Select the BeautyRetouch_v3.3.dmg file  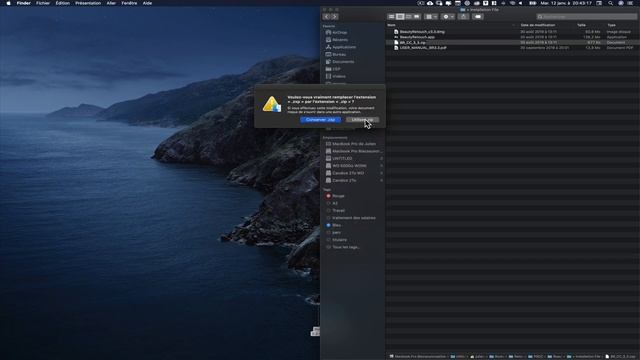point(422,32)
